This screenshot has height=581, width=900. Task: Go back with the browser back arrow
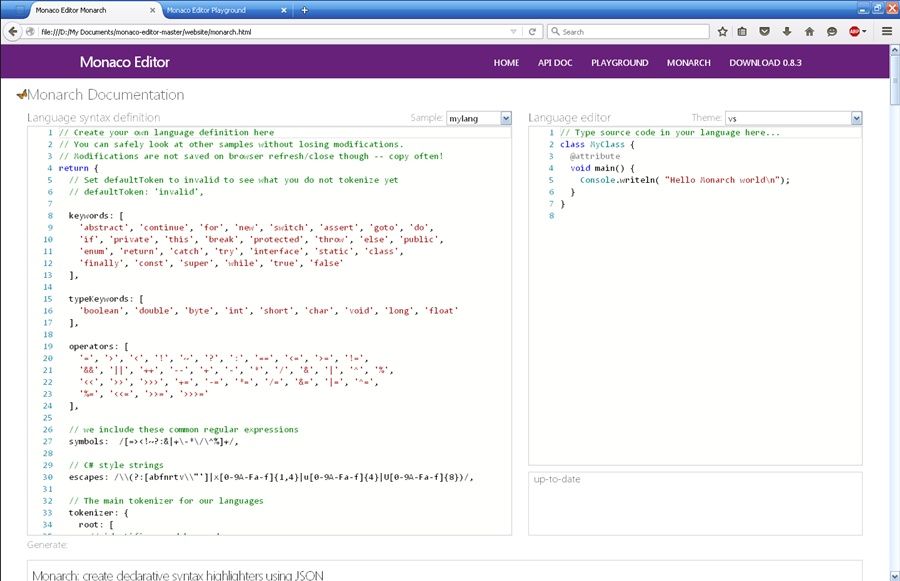tap(13, 32)
